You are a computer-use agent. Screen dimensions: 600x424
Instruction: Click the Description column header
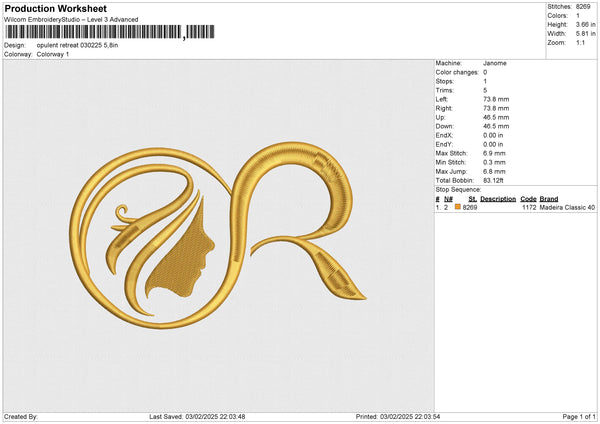pyautogui.click(x=497, y=198)
